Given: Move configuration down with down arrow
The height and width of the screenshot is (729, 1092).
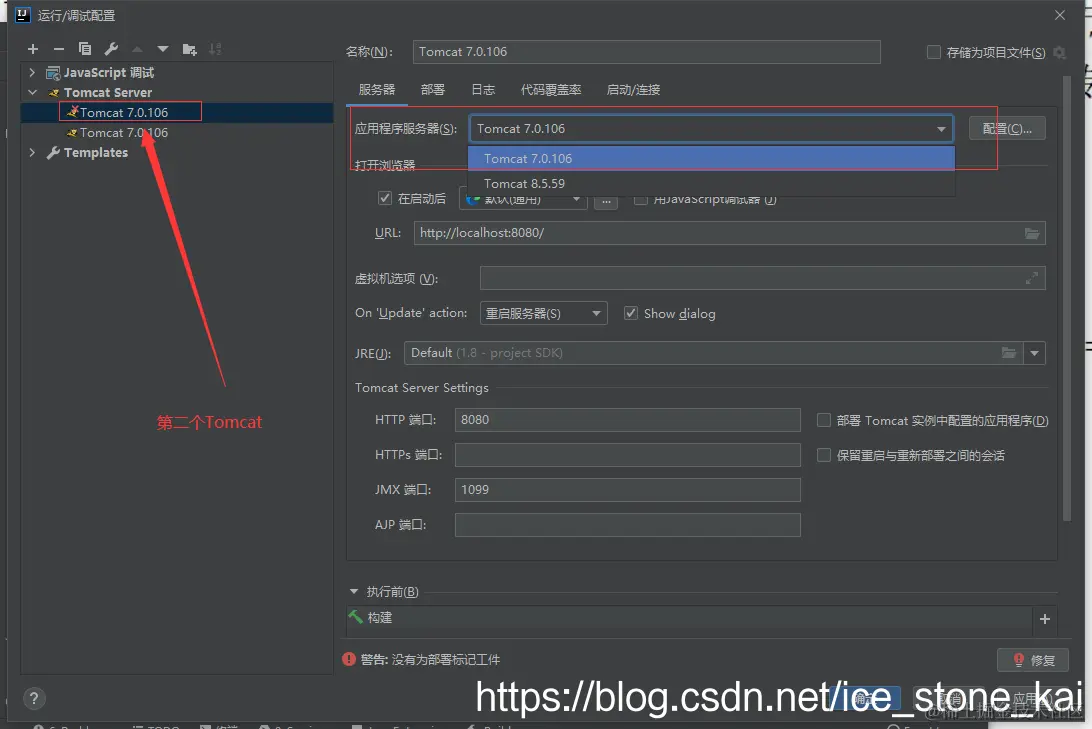Looking at the screenshot, I should point(163,49).
